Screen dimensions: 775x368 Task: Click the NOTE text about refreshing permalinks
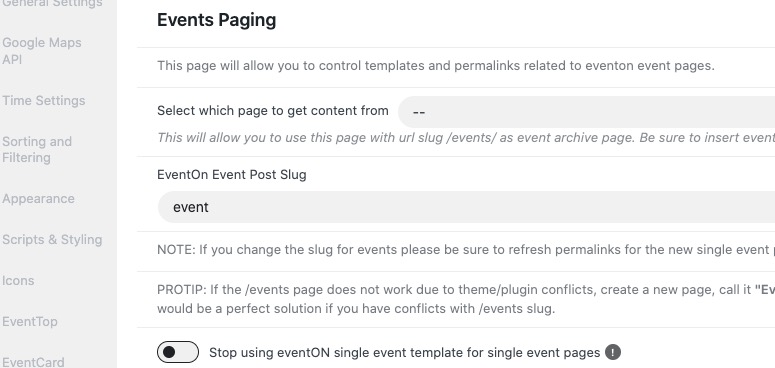(x=466, y=249)
